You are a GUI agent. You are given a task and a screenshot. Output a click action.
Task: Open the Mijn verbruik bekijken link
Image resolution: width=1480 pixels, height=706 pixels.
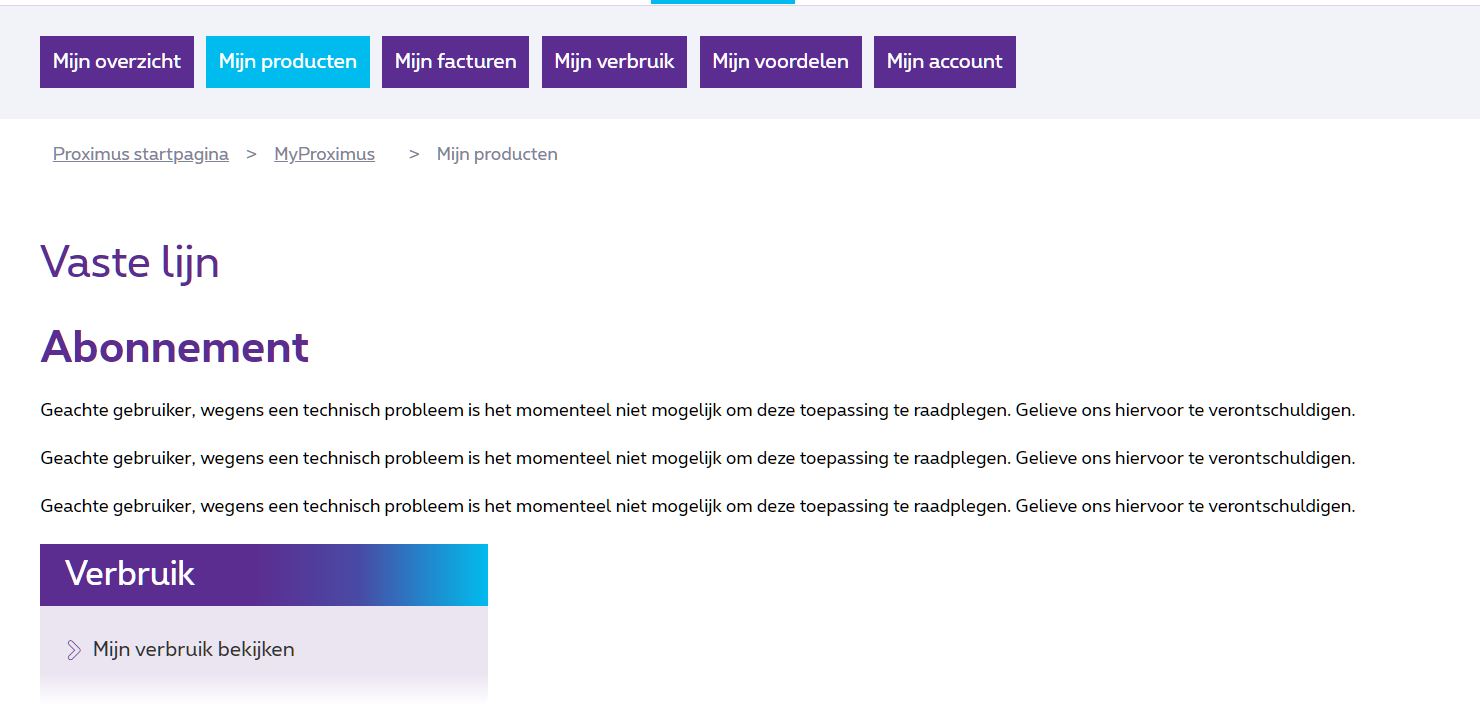[194, 650]
